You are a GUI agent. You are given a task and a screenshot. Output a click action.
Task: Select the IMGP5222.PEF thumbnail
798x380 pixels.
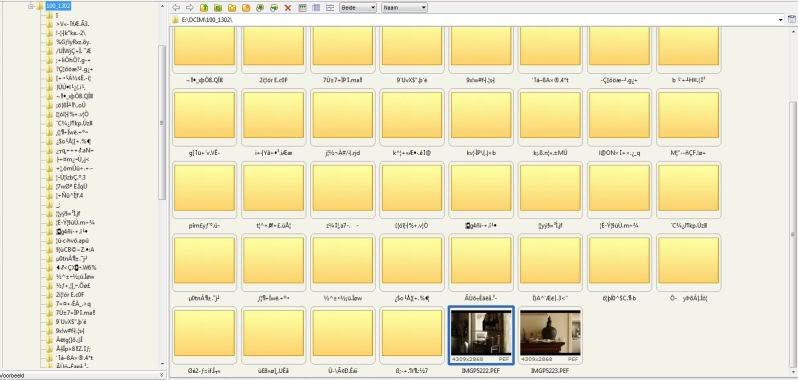pos(481,335)
